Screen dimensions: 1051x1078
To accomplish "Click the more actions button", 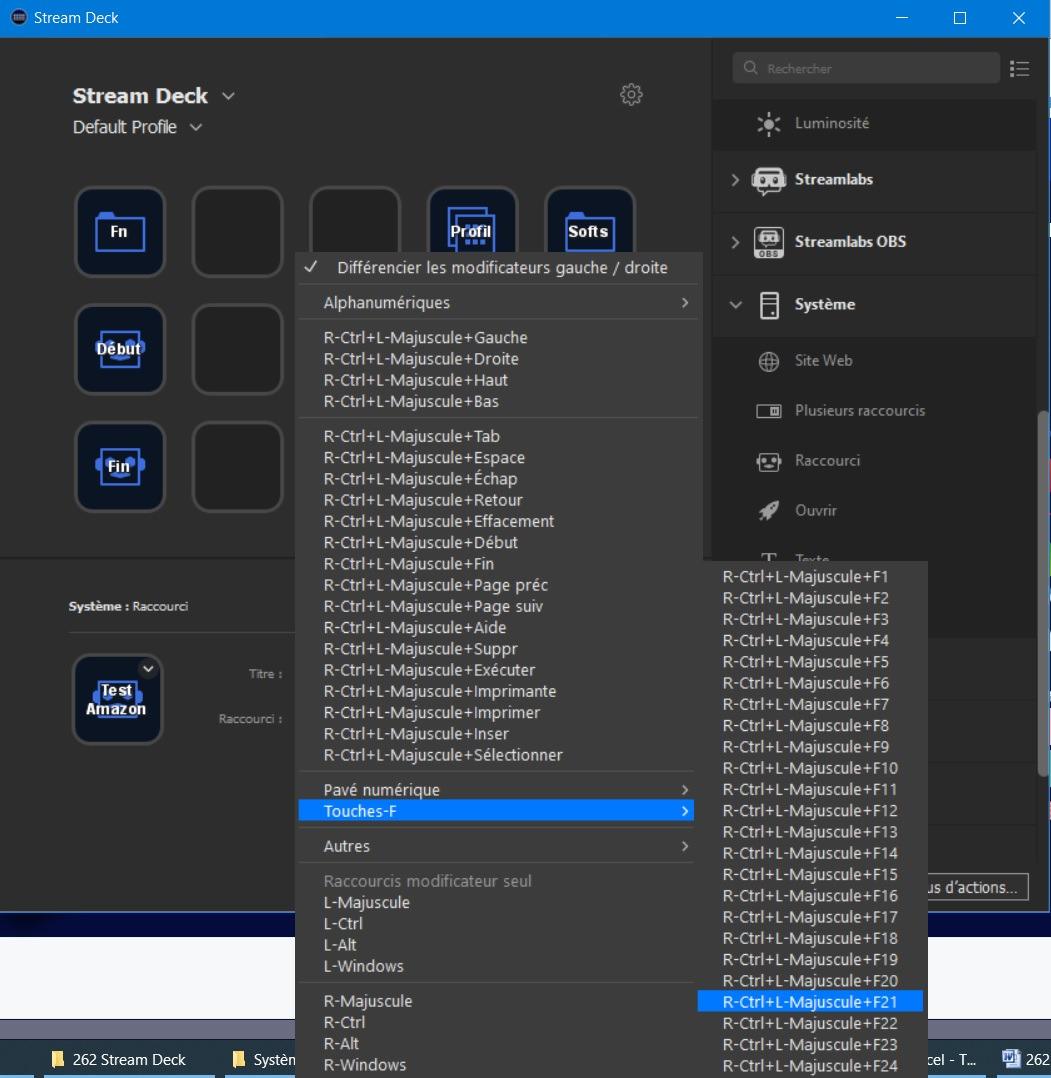I will coord(977,887).
